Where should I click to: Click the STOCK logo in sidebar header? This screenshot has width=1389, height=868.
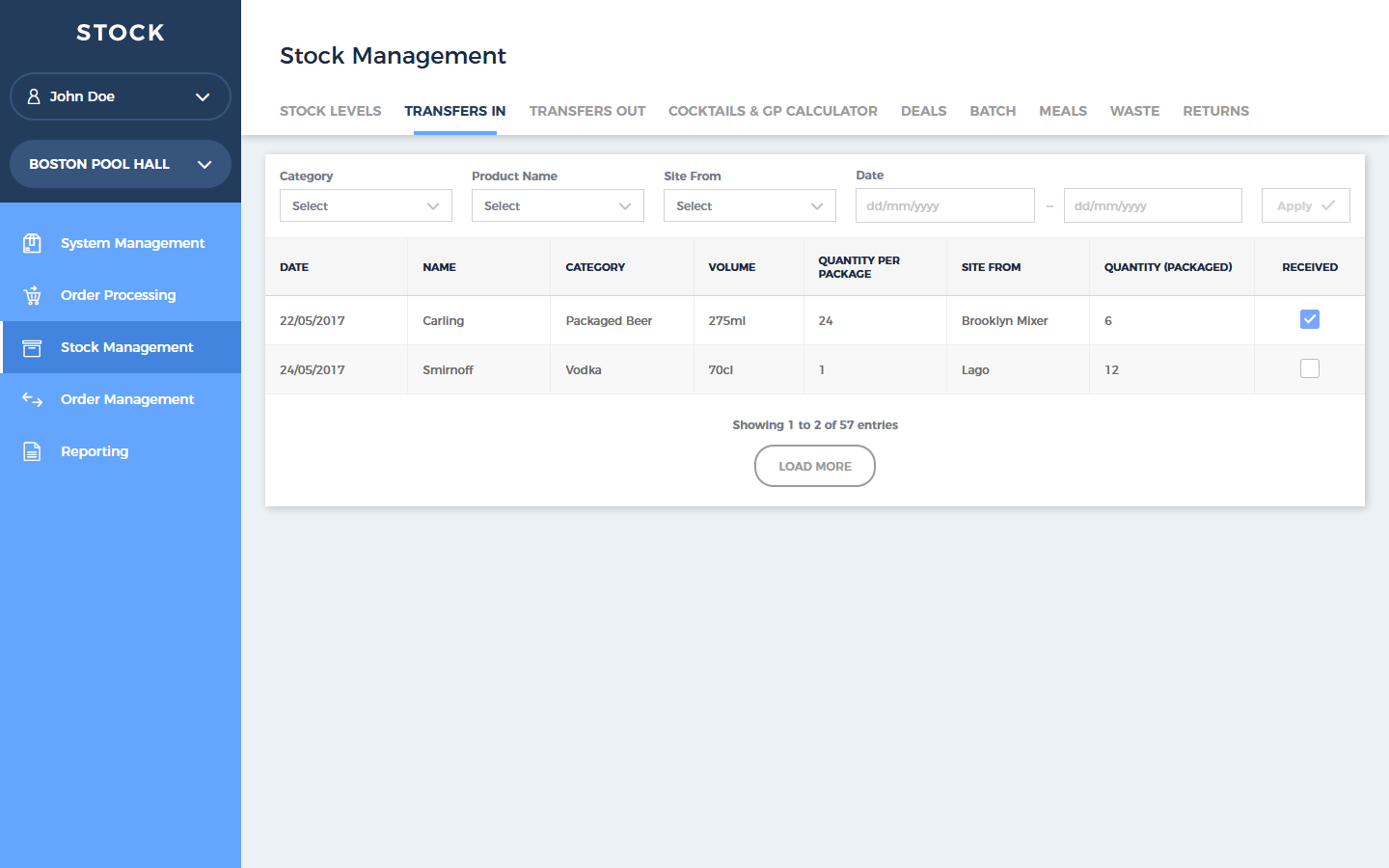(121, 33)
